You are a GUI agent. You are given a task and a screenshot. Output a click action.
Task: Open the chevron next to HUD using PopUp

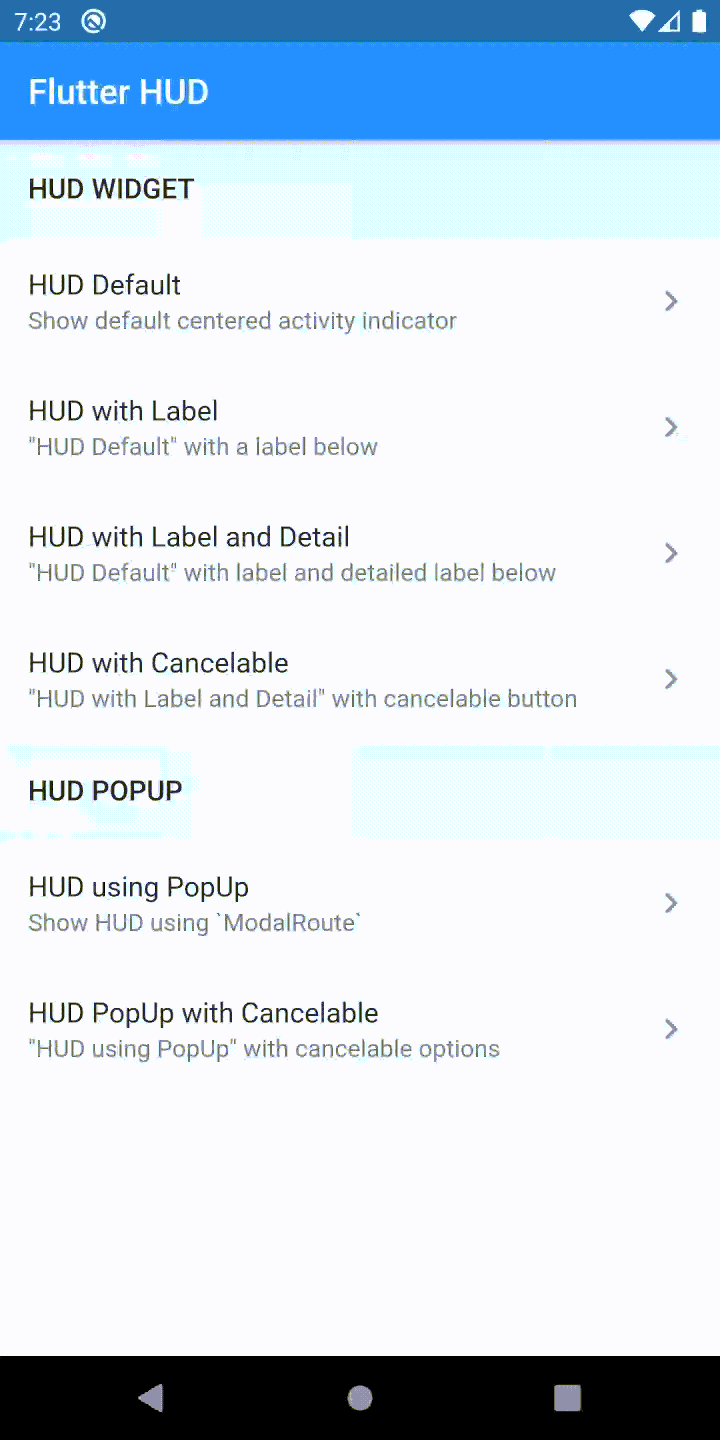click(671, 903)
